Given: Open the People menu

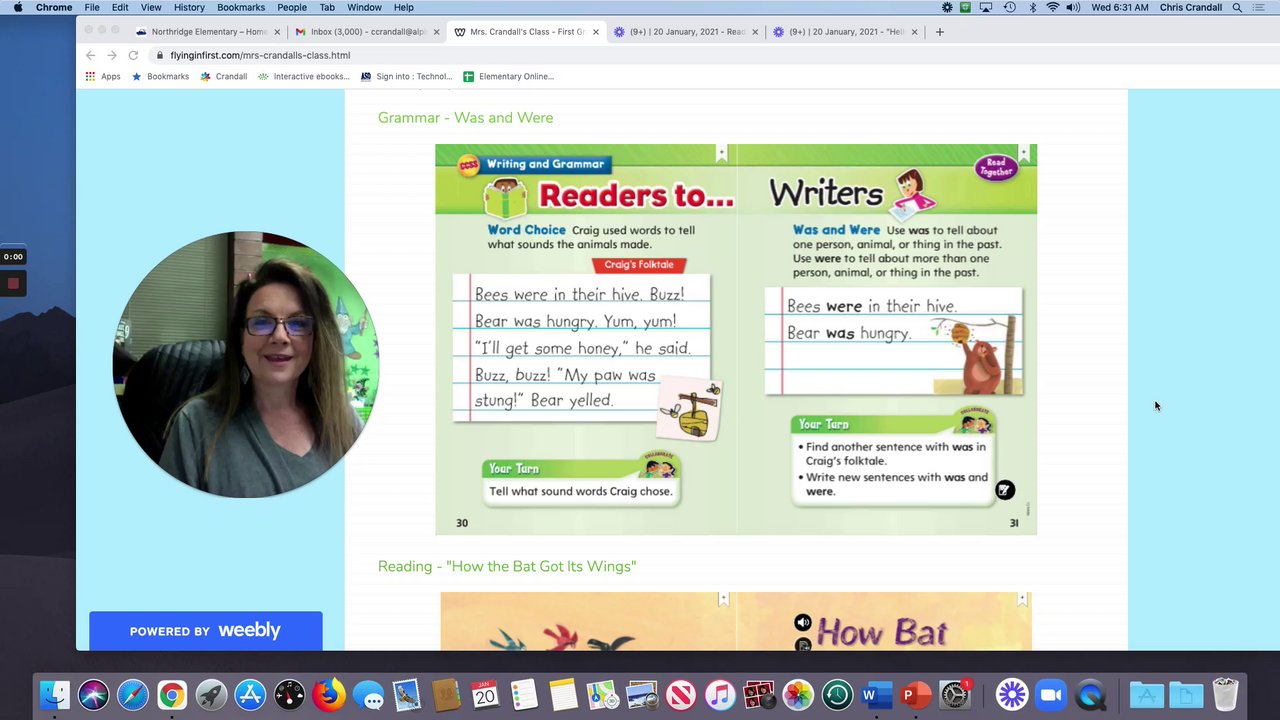Looking at the screenshot, I should tap(292, 7).
